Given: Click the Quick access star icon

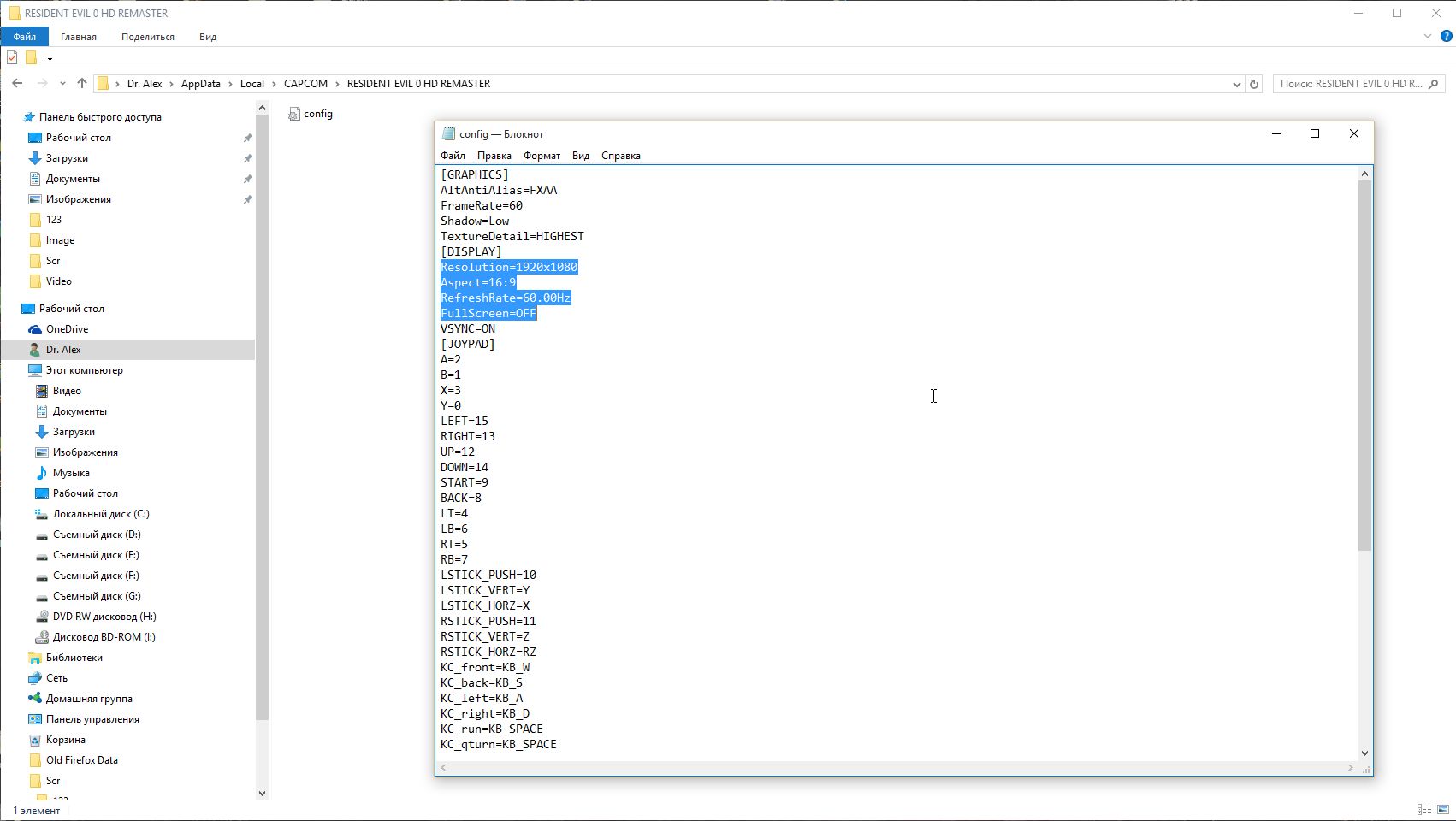Looking at the screenshot, I should coord(29,117).
